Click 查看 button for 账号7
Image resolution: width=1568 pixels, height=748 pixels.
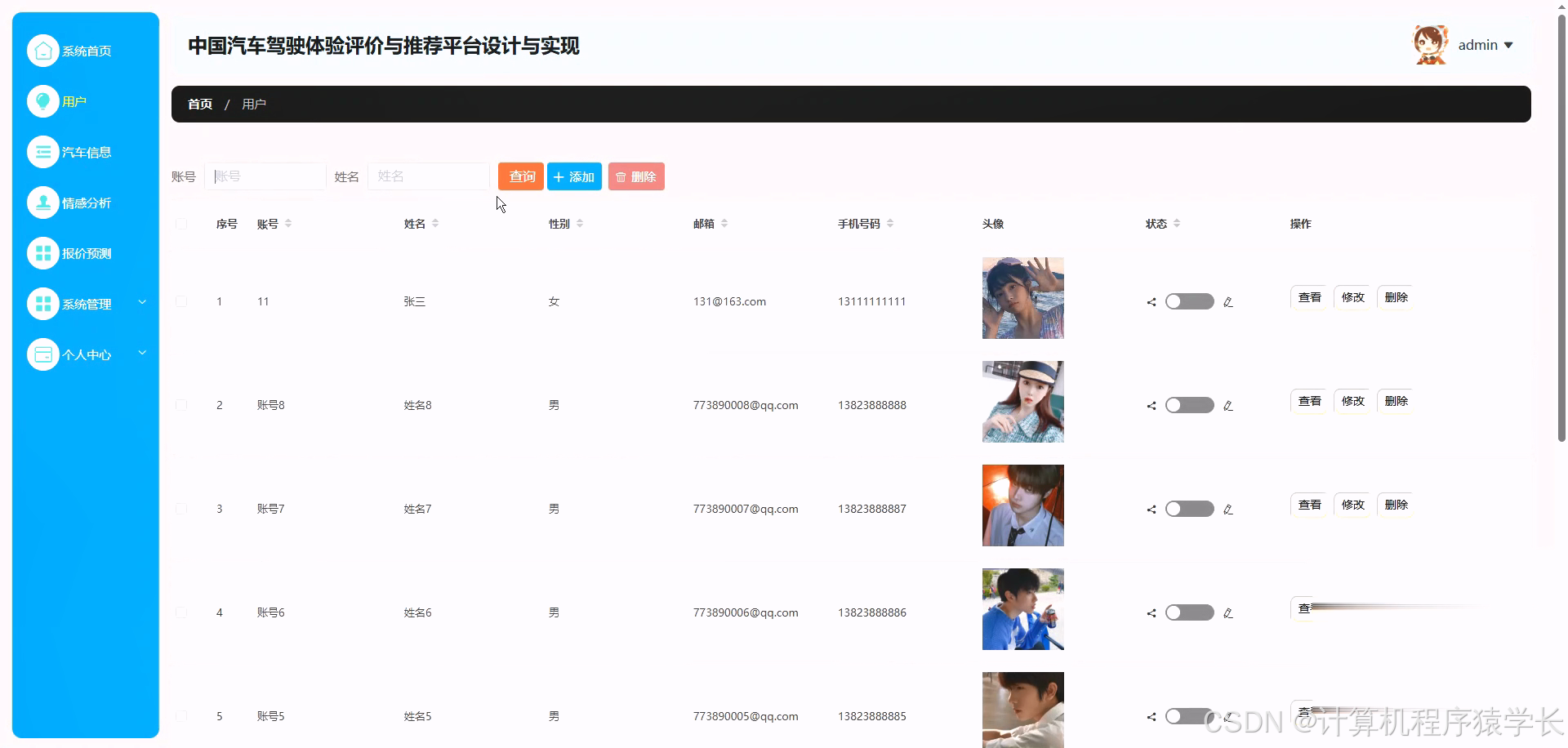click(x=1309, y=505)
